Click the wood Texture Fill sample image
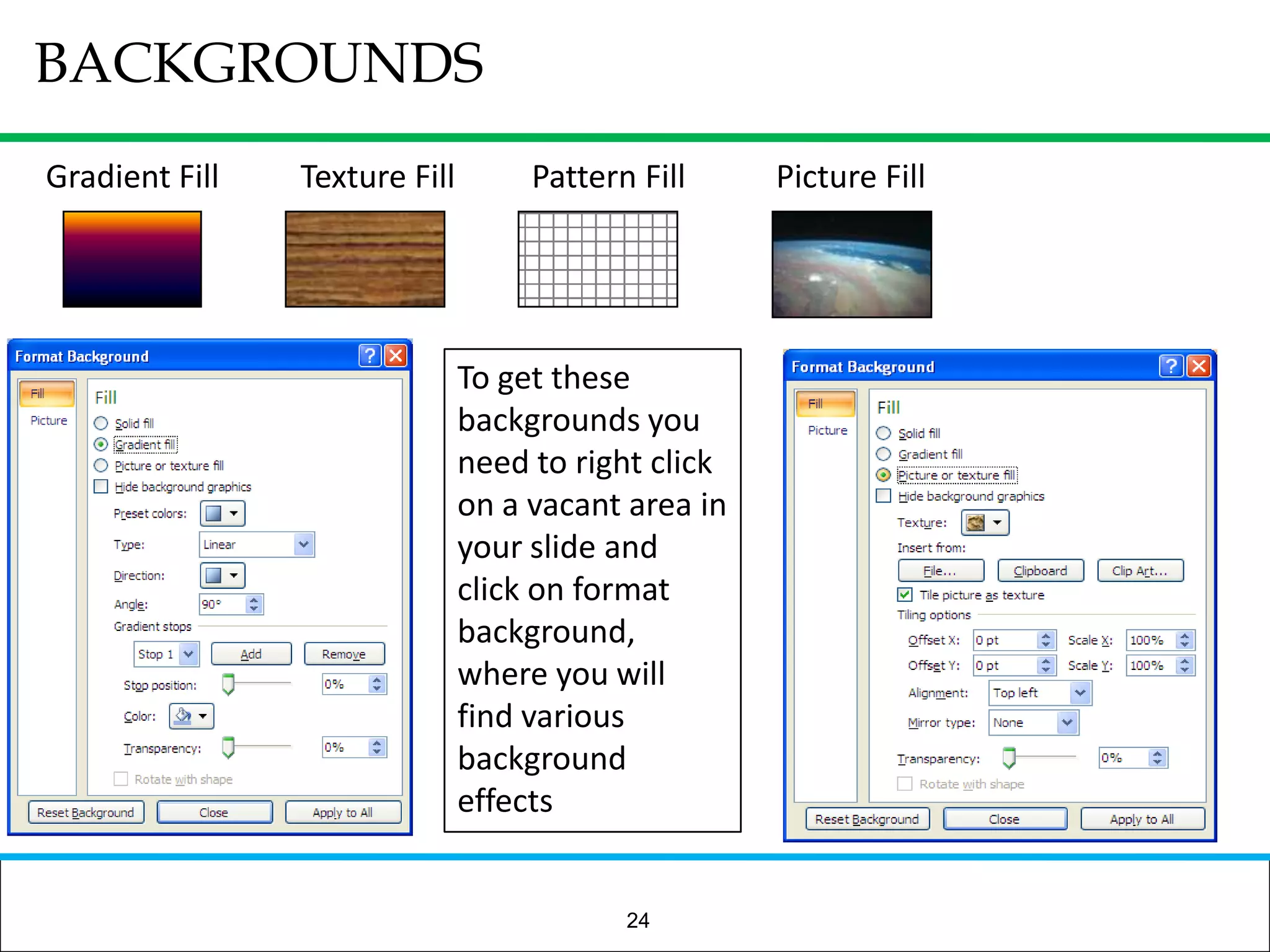 365,259
